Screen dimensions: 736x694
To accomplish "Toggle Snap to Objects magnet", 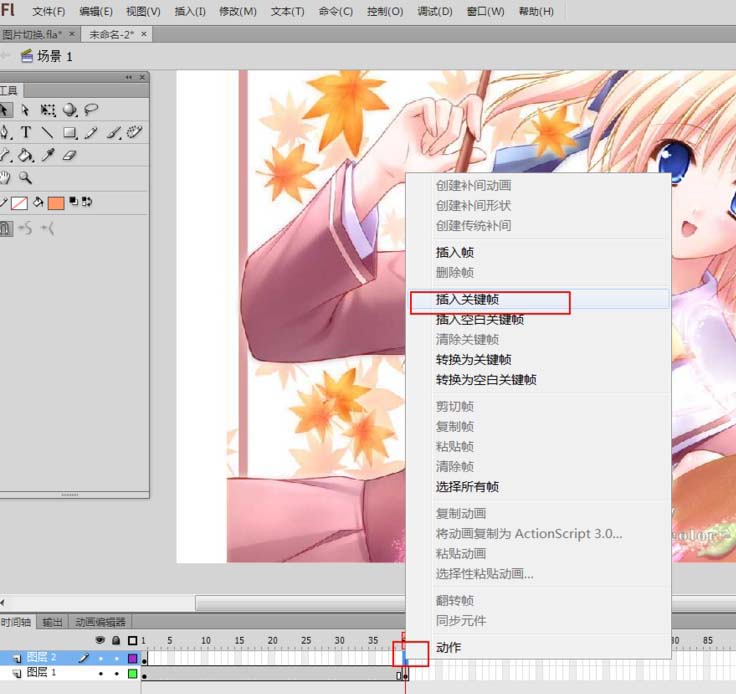I will pyautogui.click(x=6, y=229).
